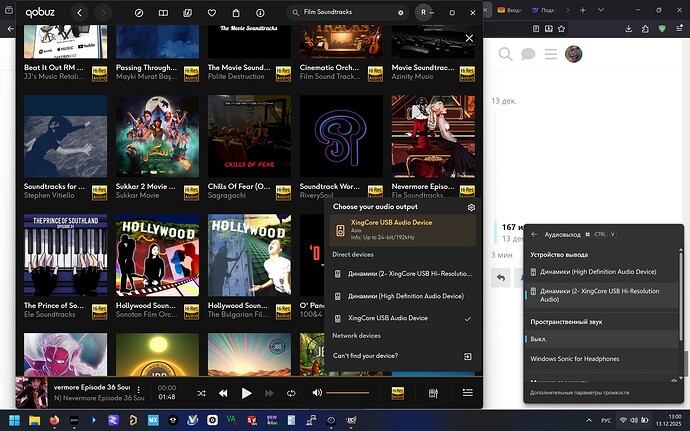Open the open-book library icon in Qobuz
The width and height of the screenshot is (690, 431).
click(x=163, y=13)
